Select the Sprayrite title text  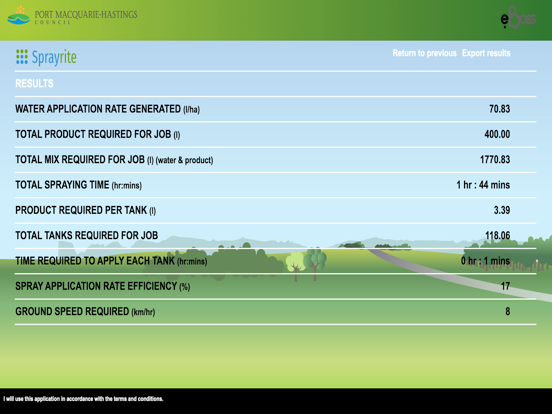tap(54, 57)
